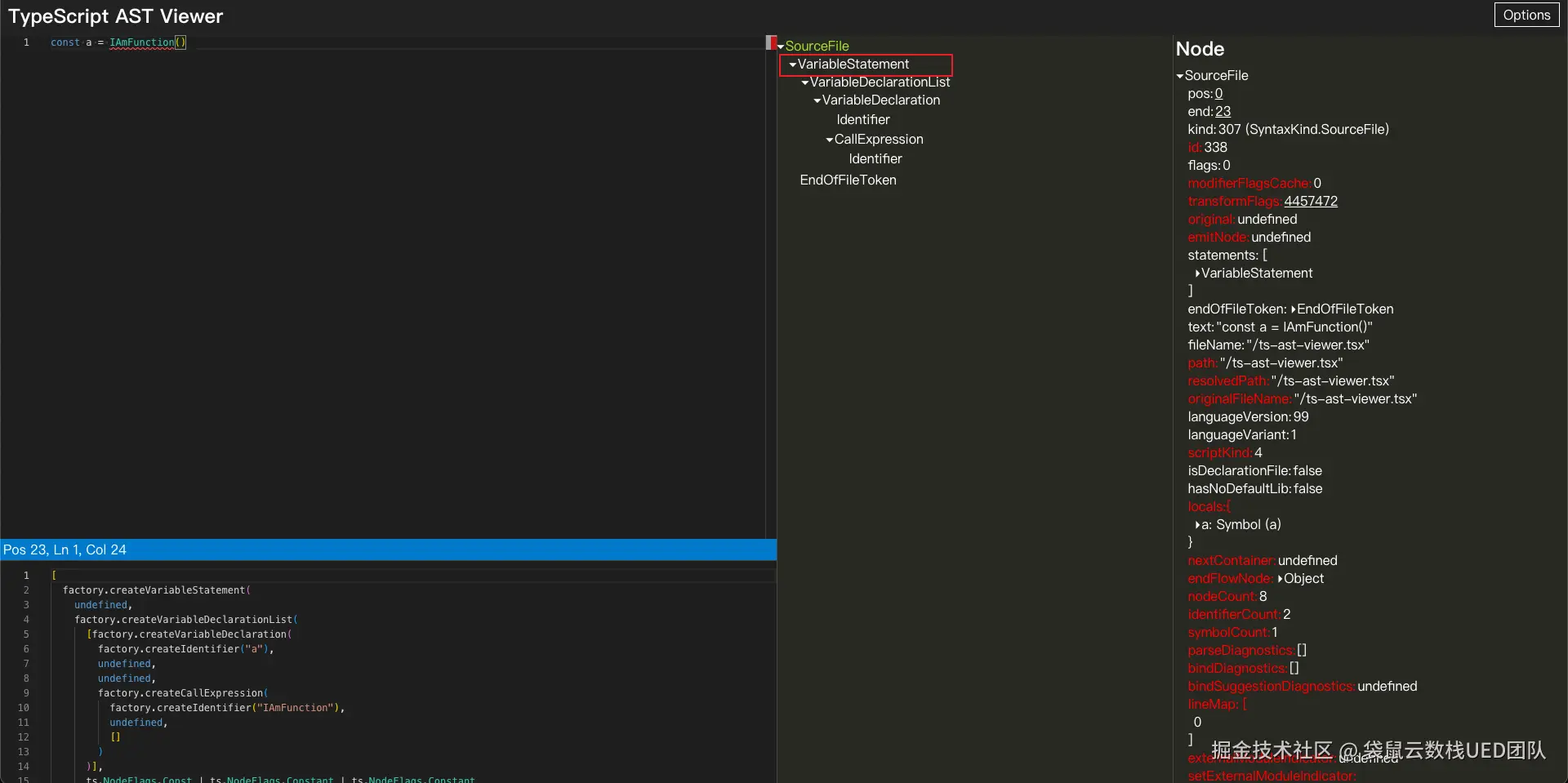The width and height of the screenshot is (1568, 783).
Task: Select EndOfFileToken tree node
Action: tap(848, 180)
